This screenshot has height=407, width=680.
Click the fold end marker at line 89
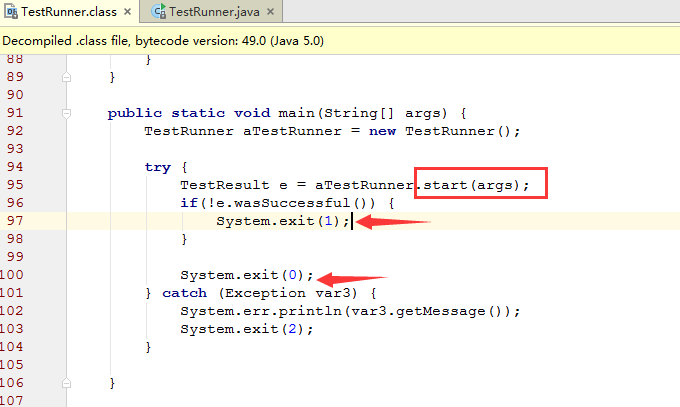click(66, 77)
